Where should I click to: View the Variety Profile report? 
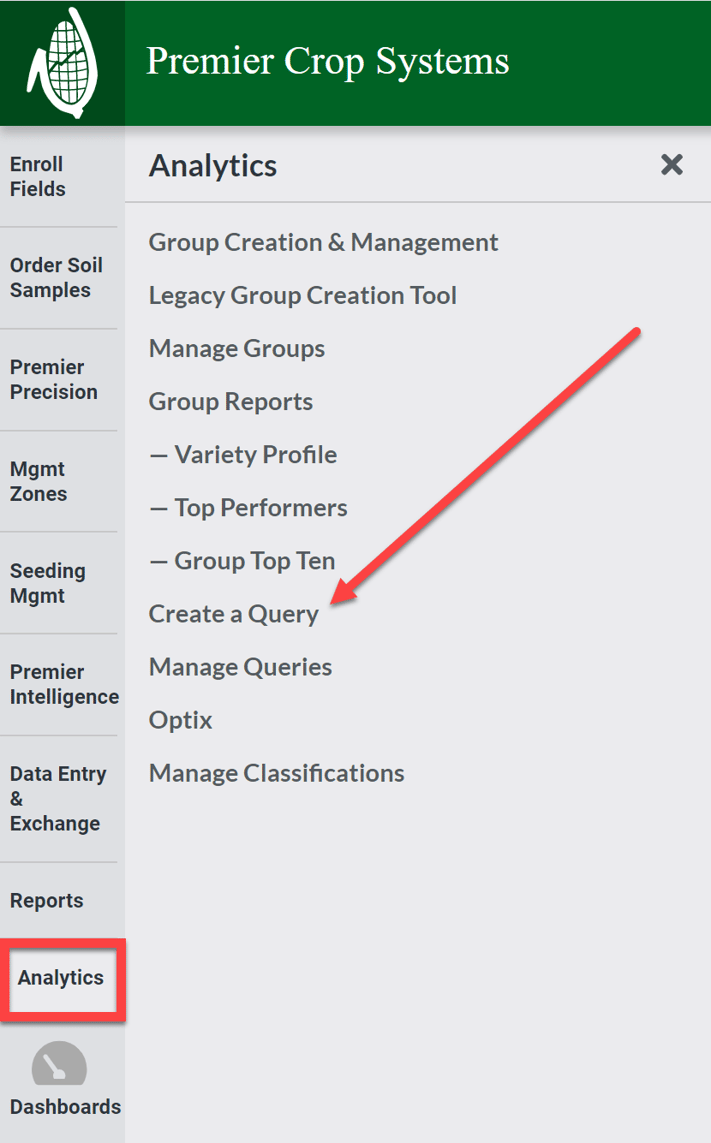pyautogui.click(x=243, y=454)
